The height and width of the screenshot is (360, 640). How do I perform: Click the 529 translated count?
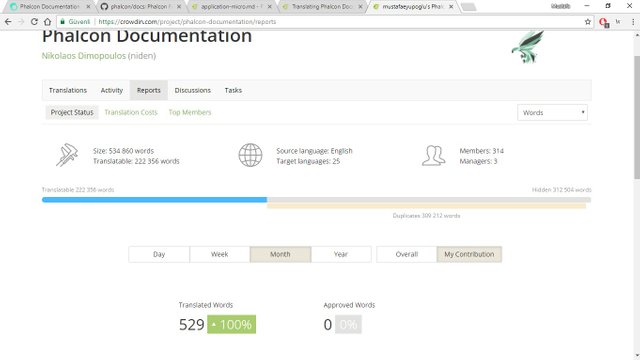191,324
